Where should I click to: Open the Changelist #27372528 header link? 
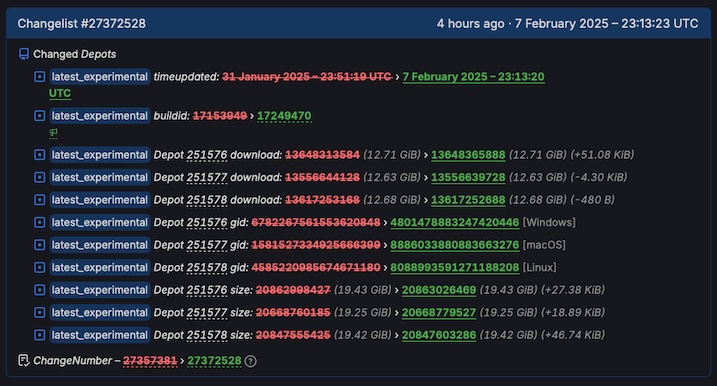(81, 23)
